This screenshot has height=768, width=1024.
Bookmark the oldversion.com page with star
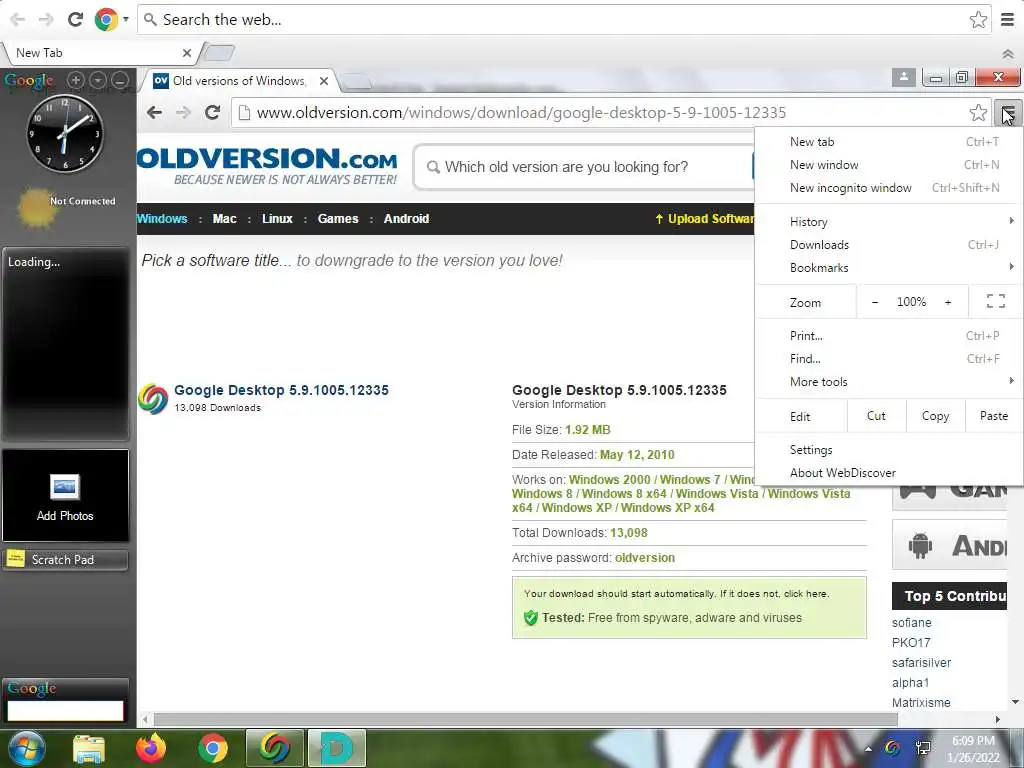point(978,112)
